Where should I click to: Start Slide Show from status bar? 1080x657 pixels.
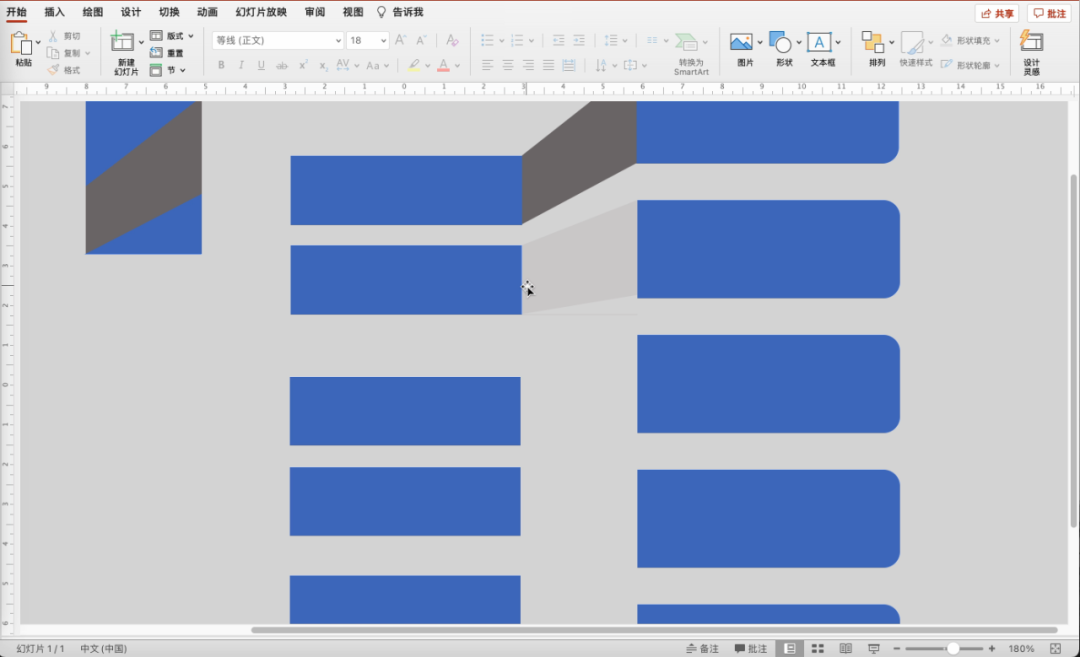[874, 648]
